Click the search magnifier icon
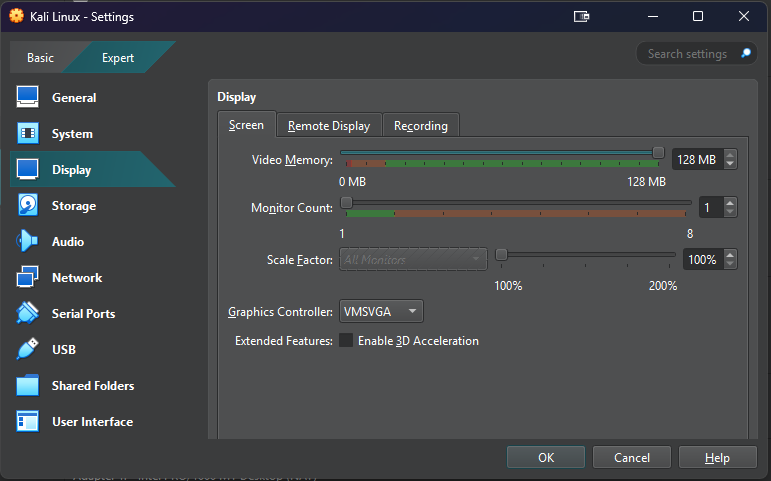771x481 pixels. pyautogui.click(x=746, y=53)
